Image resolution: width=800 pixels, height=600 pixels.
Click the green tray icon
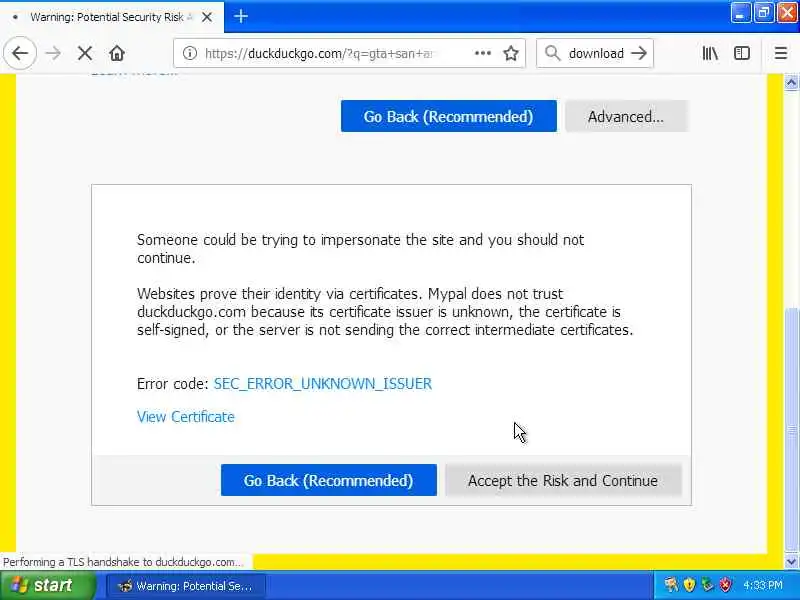707,585
